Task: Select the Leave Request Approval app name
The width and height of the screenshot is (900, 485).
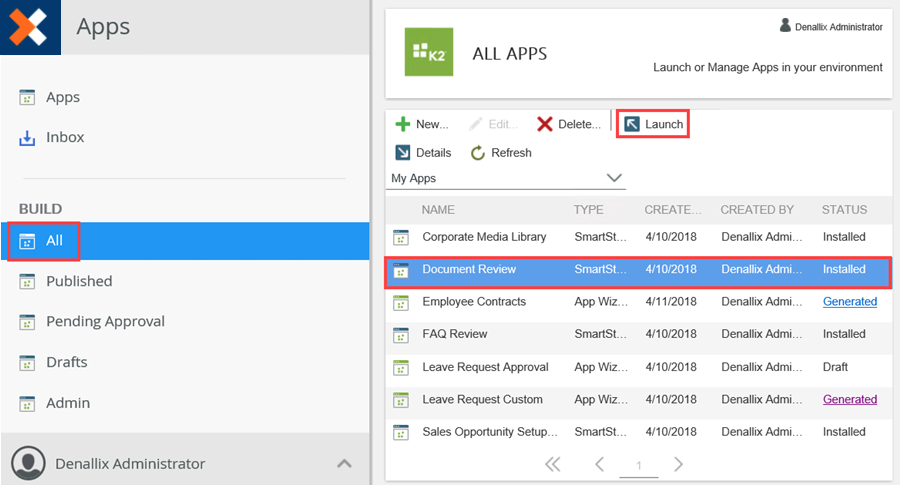Action: (485, 367)
